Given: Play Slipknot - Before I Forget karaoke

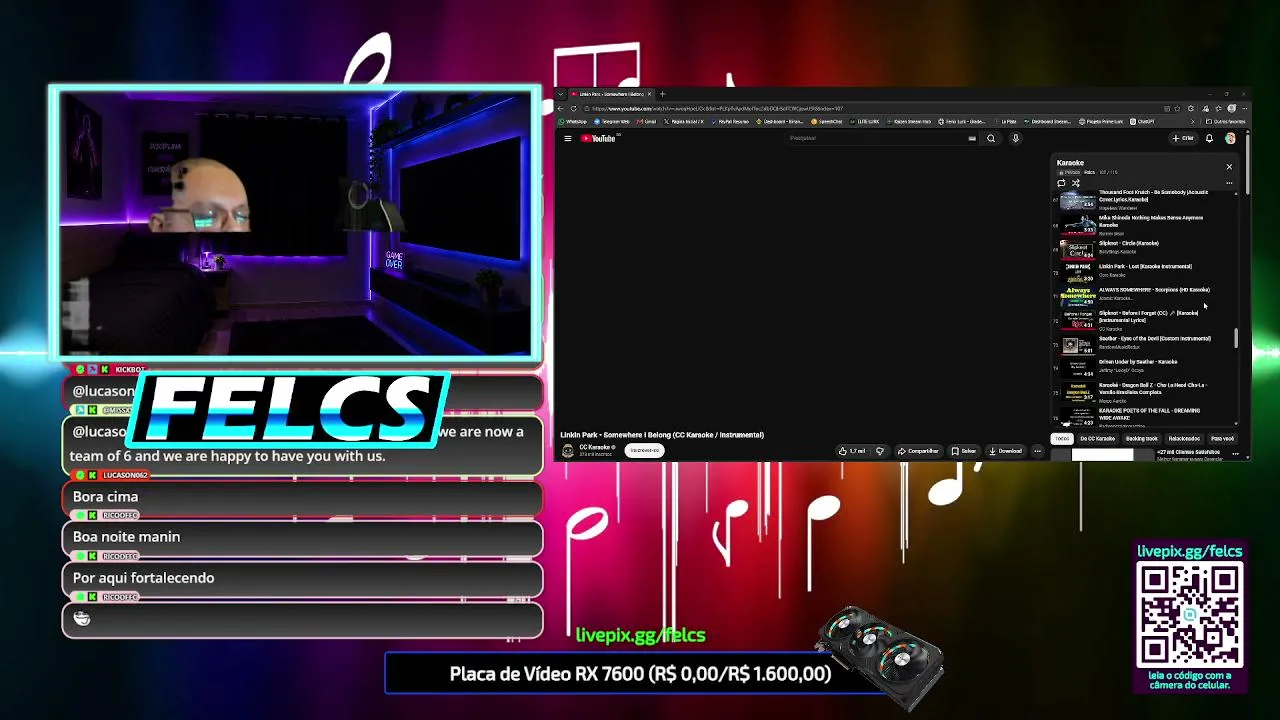Looking at the screenshot, I should coord(1148,316).
